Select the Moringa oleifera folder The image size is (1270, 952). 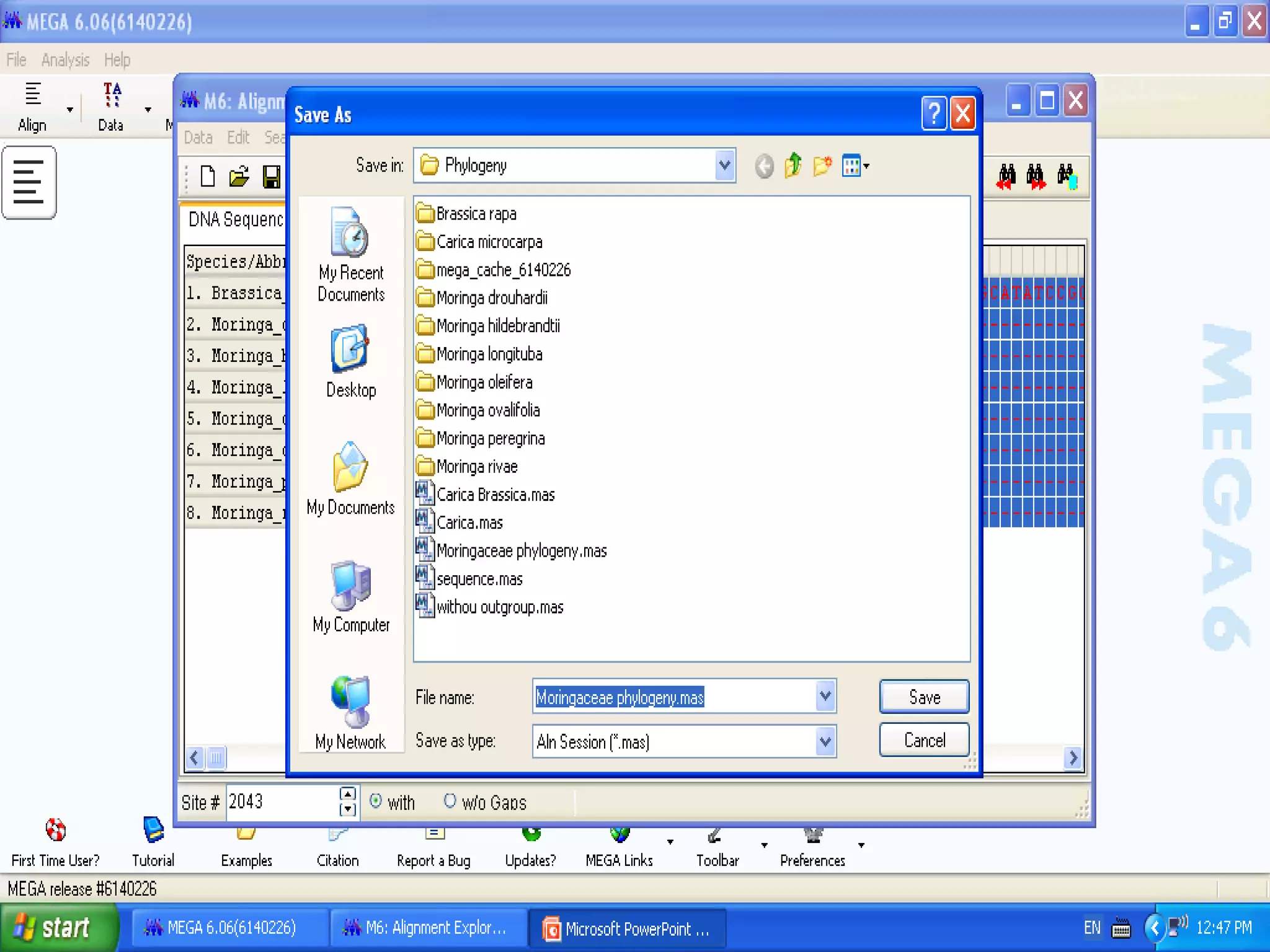tap(484, 382)
